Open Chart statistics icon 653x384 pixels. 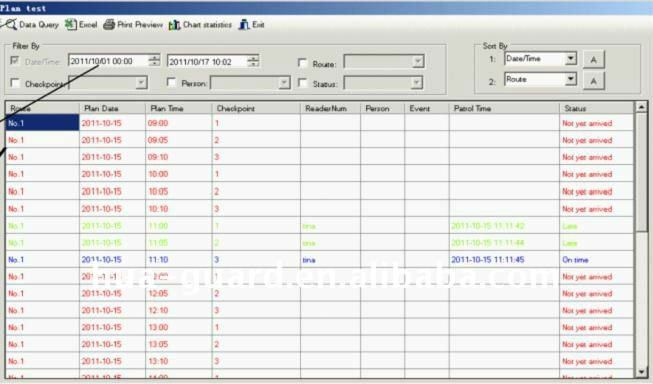click(174, 25)
